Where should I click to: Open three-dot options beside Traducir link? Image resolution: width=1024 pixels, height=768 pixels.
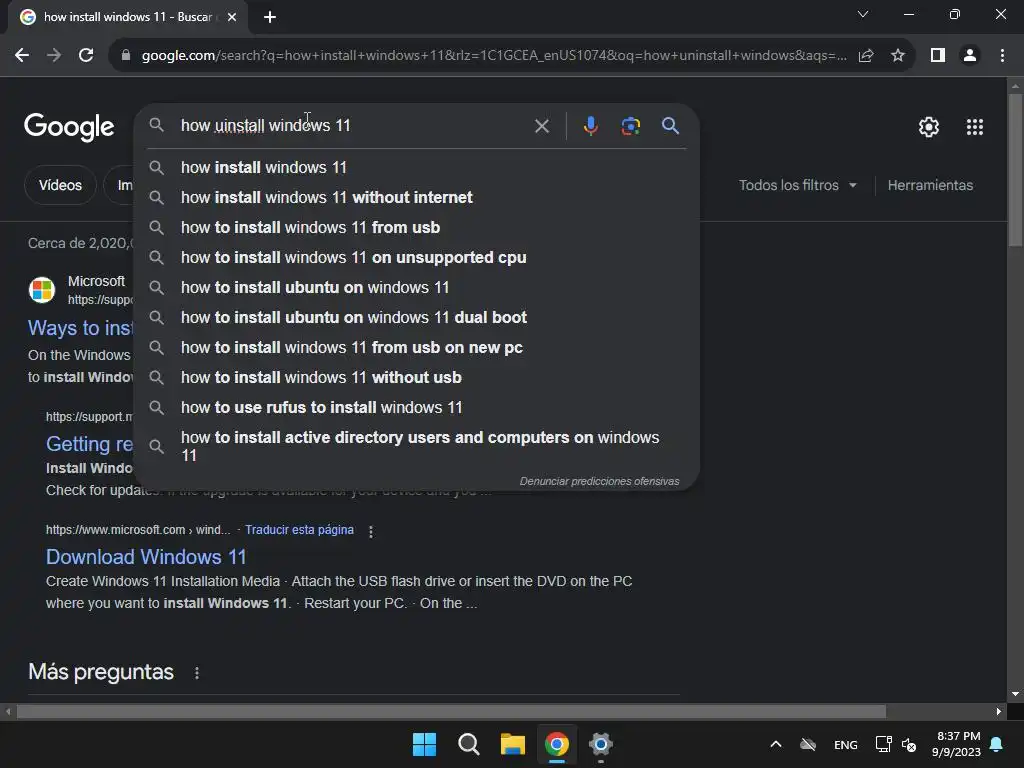(371, 532)
